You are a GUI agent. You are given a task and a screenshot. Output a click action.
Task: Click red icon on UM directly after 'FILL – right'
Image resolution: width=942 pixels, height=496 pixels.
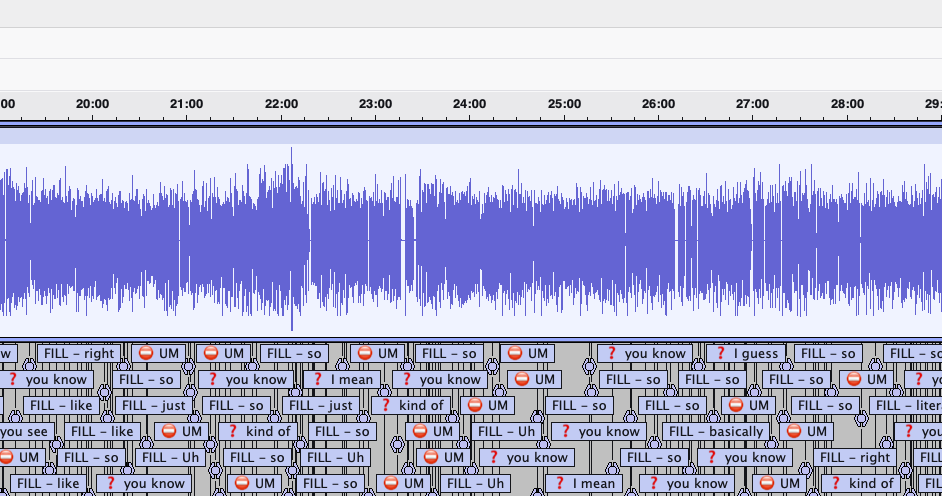pos(145,354)
